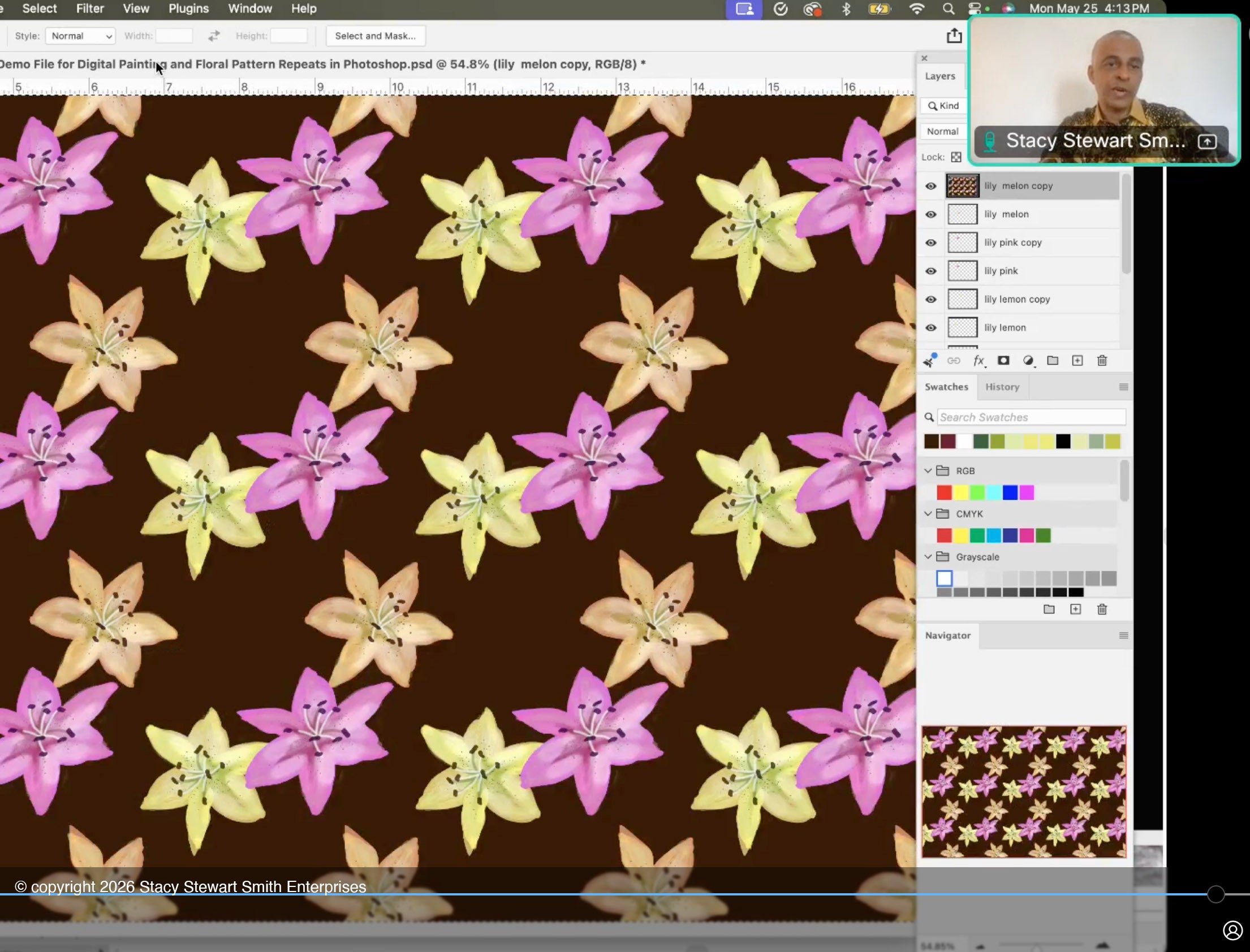This screenshot has width=1250, height=952.
Task: Click the Link layers icon
Action: point(954,361)
